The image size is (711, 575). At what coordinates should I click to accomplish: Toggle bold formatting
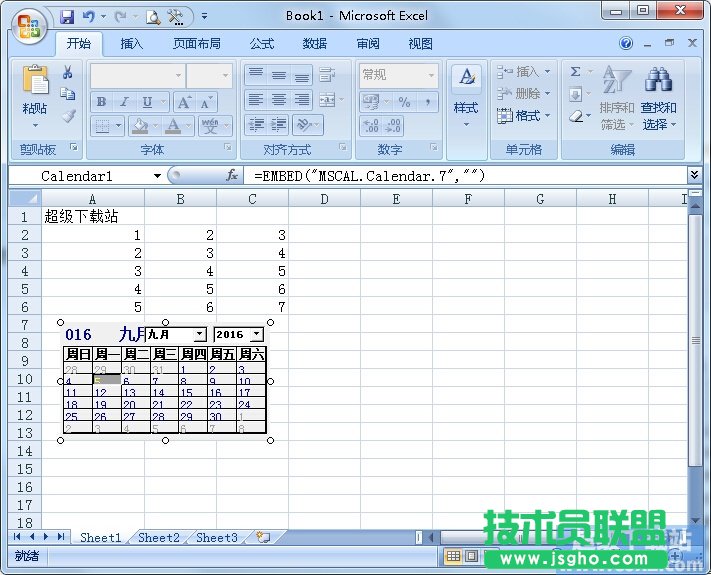click(x=101, y=102)
